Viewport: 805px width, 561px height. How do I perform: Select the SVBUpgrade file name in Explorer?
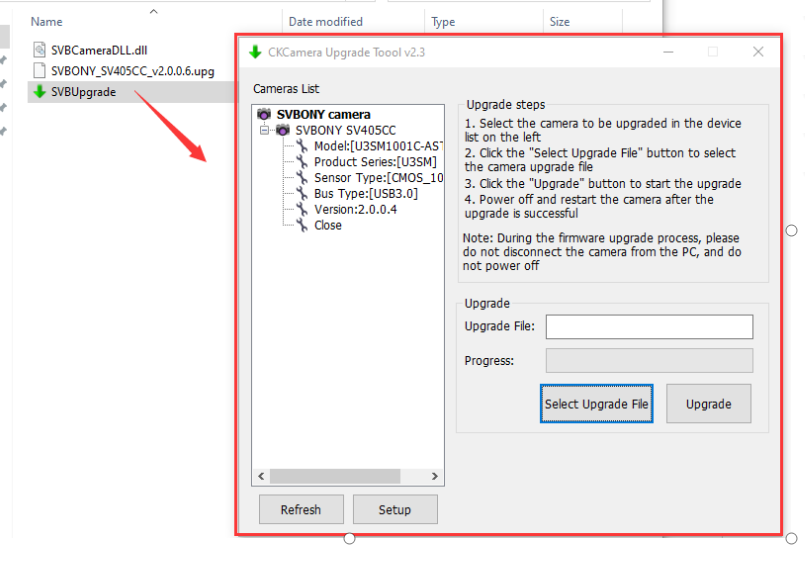83,92
